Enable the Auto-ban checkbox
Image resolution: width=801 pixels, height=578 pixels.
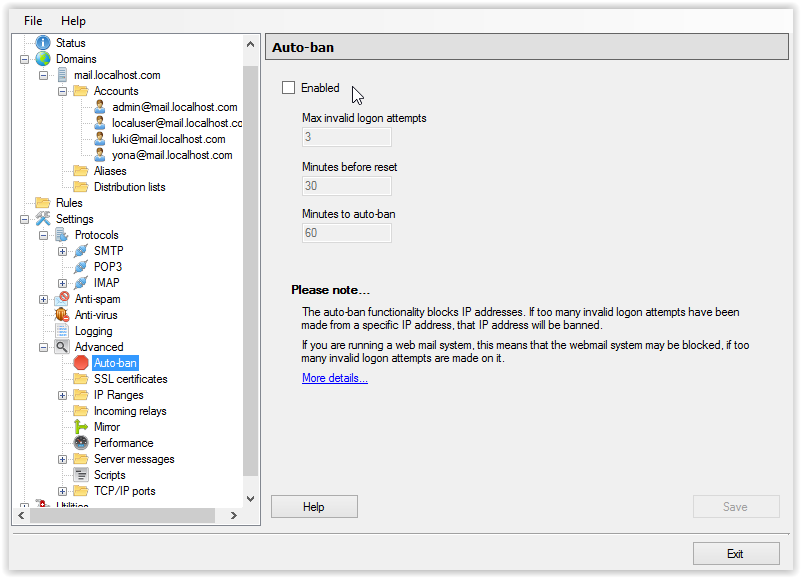click(289, 88)
